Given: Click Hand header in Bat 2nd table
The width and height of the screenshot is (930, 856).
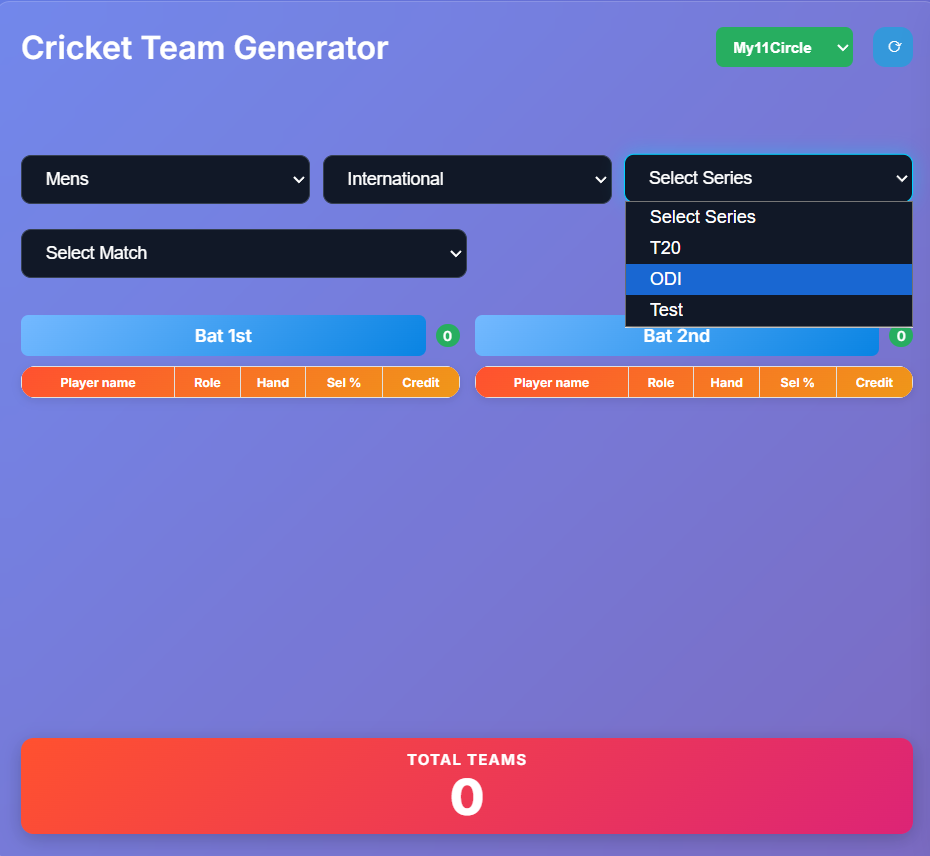Looking at the screenshot, I should (727, 383).
